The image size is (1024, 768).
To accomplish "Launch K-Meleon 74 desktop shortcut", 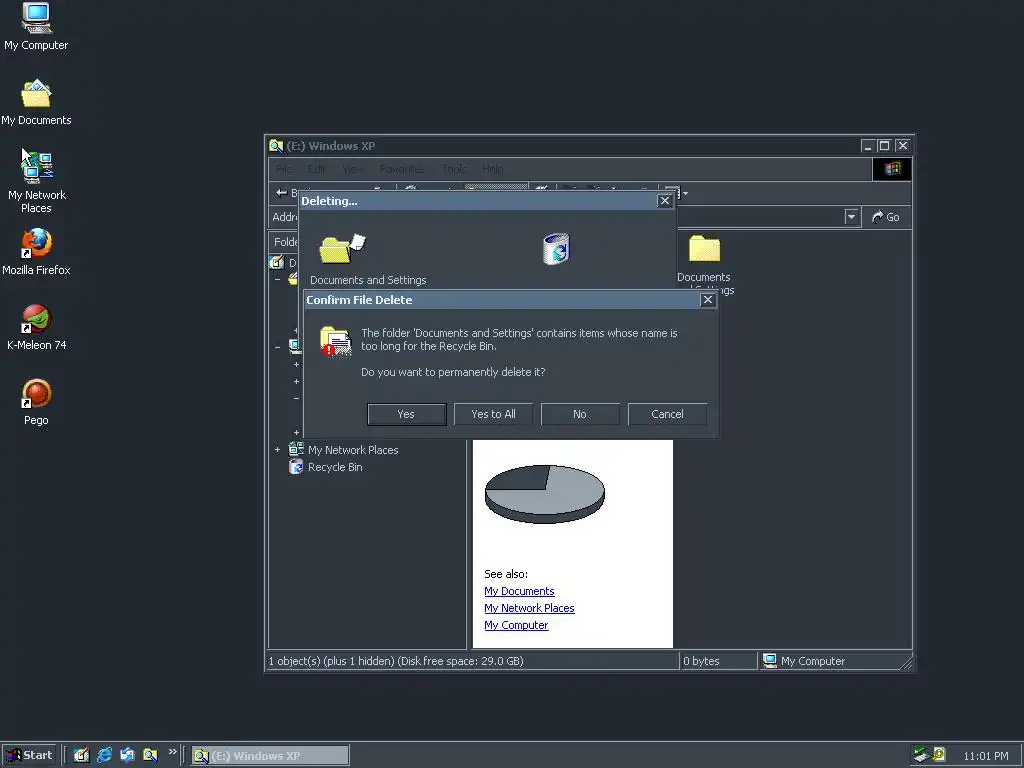I will tap(36, 328).
